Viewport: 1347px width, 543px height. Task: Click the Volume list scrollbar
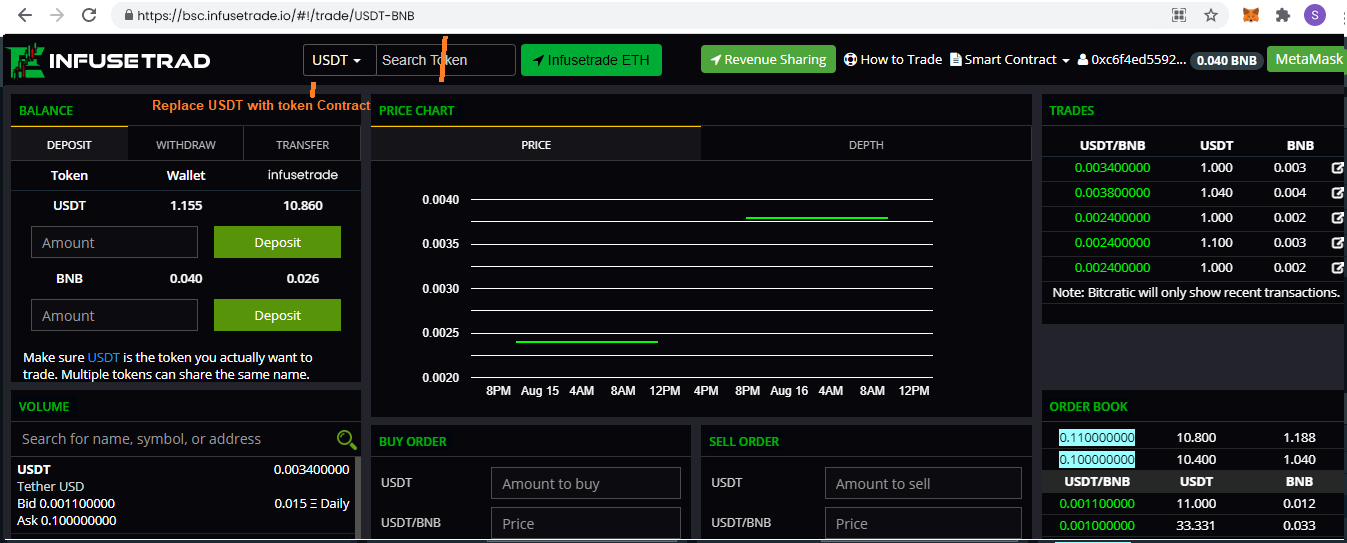358,497
